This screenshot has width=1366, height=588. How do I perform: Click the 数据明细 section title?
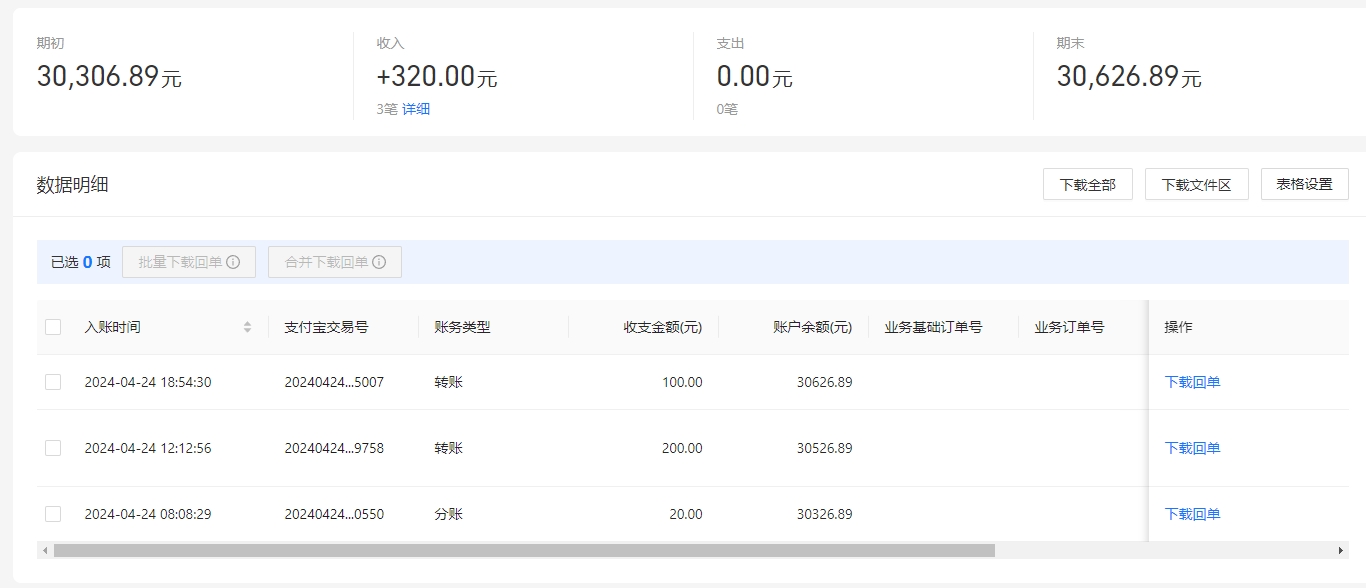coord(73,185)
